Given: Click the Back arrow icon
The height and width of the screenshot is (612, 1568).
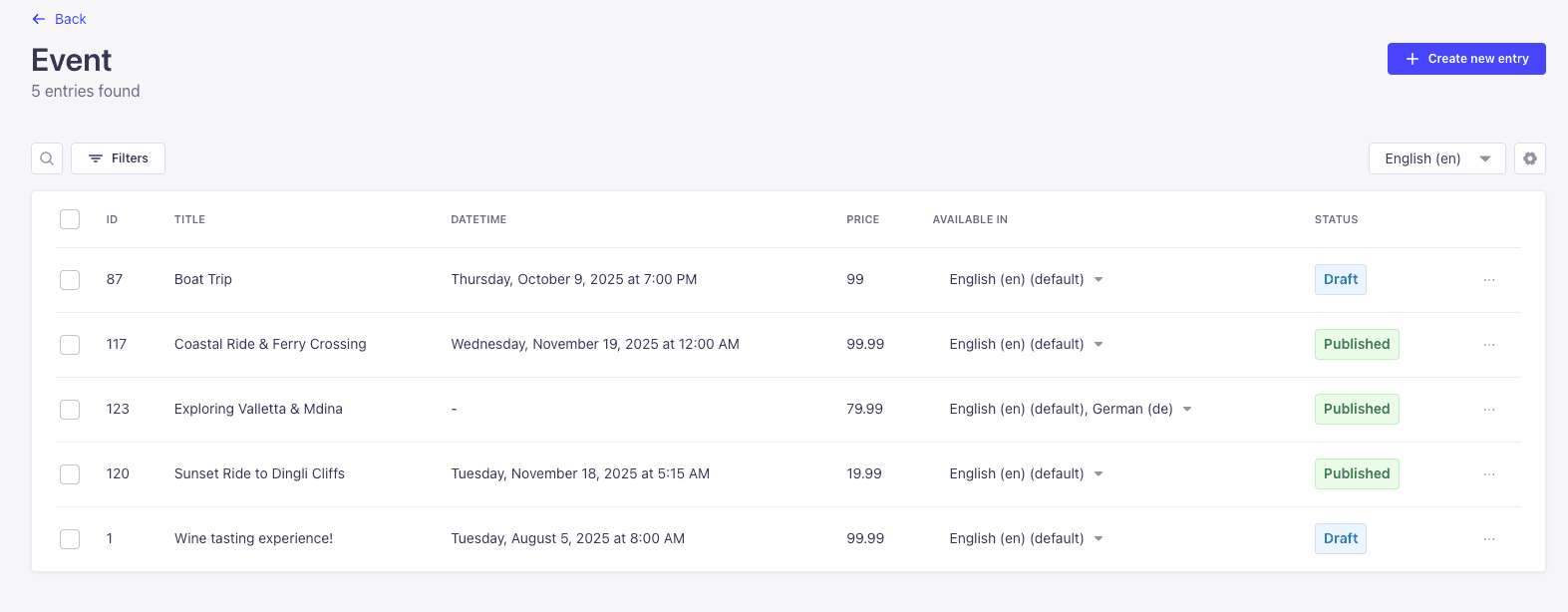Looking at the screenshot, I should 39,19.
